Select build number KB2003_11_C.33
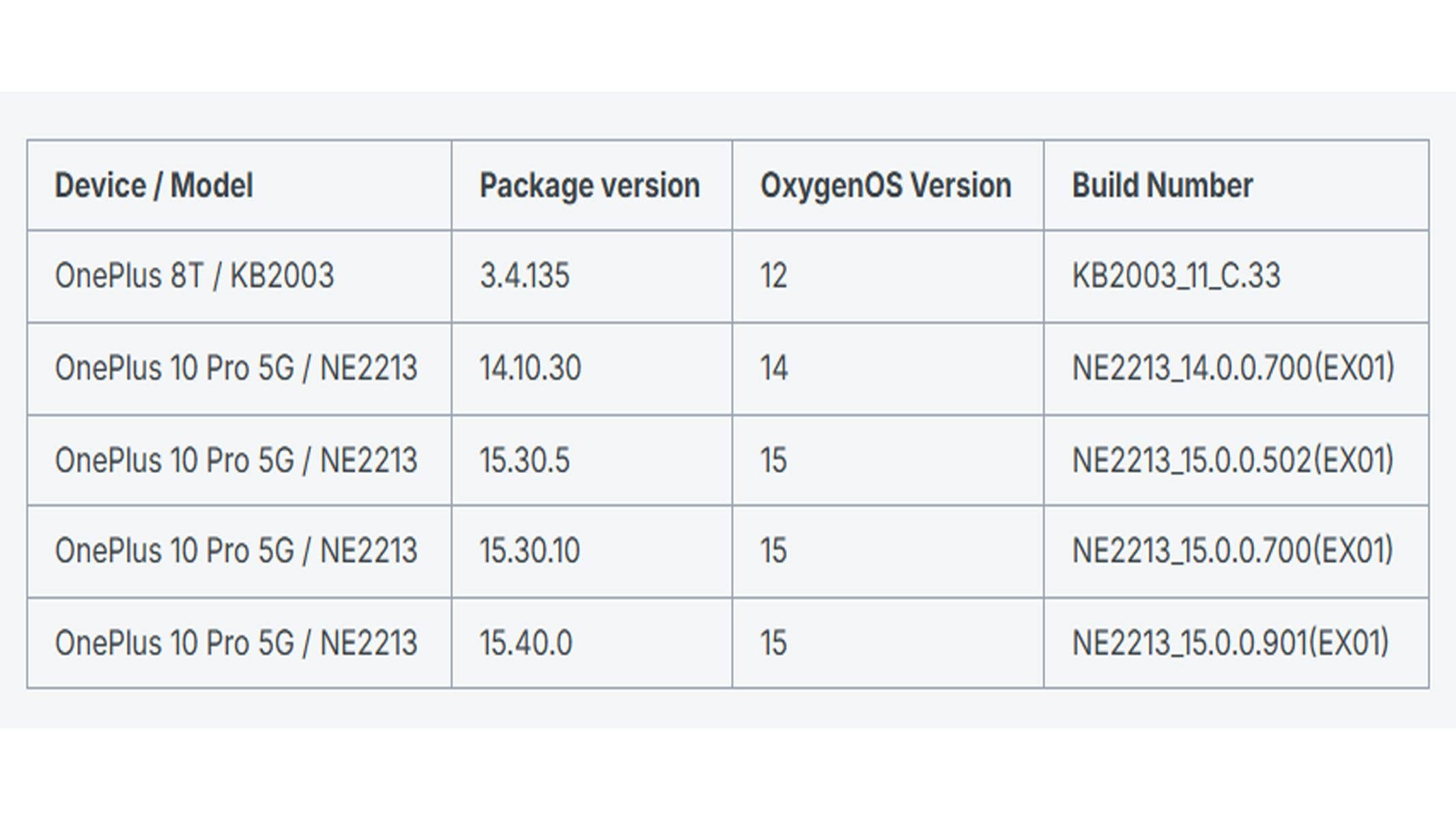Screen dimensions: 1456x819 [1175, 276]
